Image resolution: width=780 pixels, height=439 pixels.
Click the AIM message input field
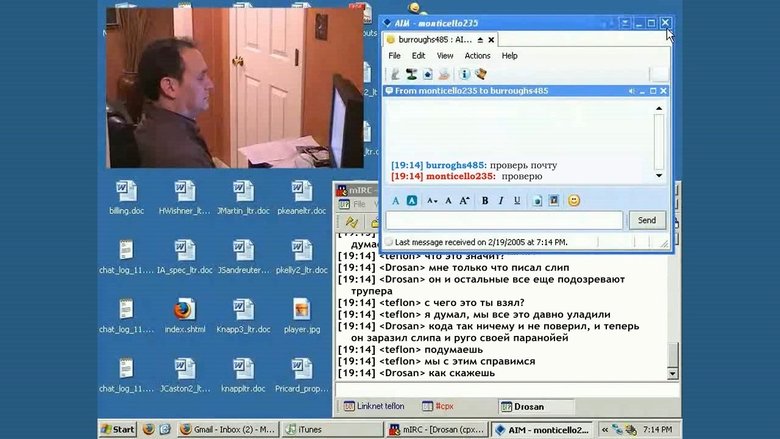(x=504, y=220)
